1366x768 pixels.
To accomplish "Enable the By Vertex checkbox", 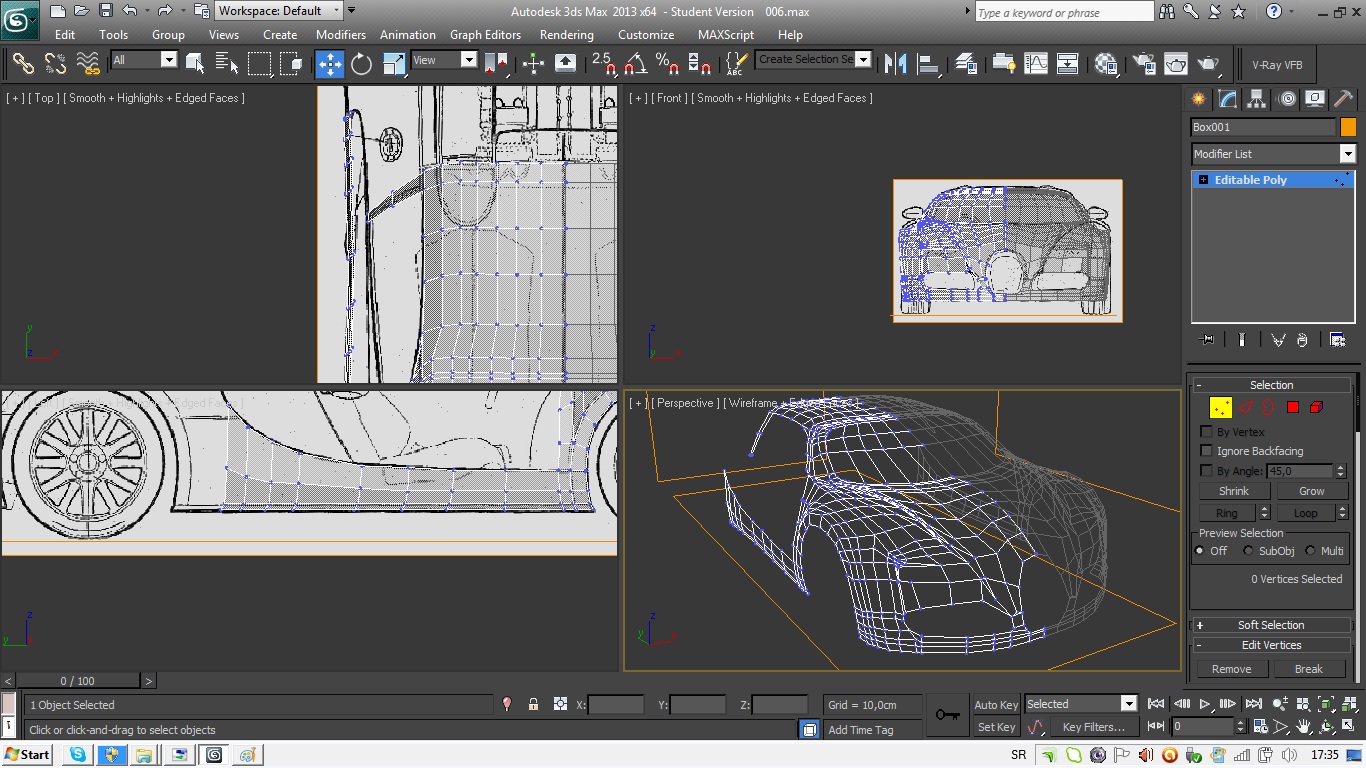I will (x=1206, y=432).
